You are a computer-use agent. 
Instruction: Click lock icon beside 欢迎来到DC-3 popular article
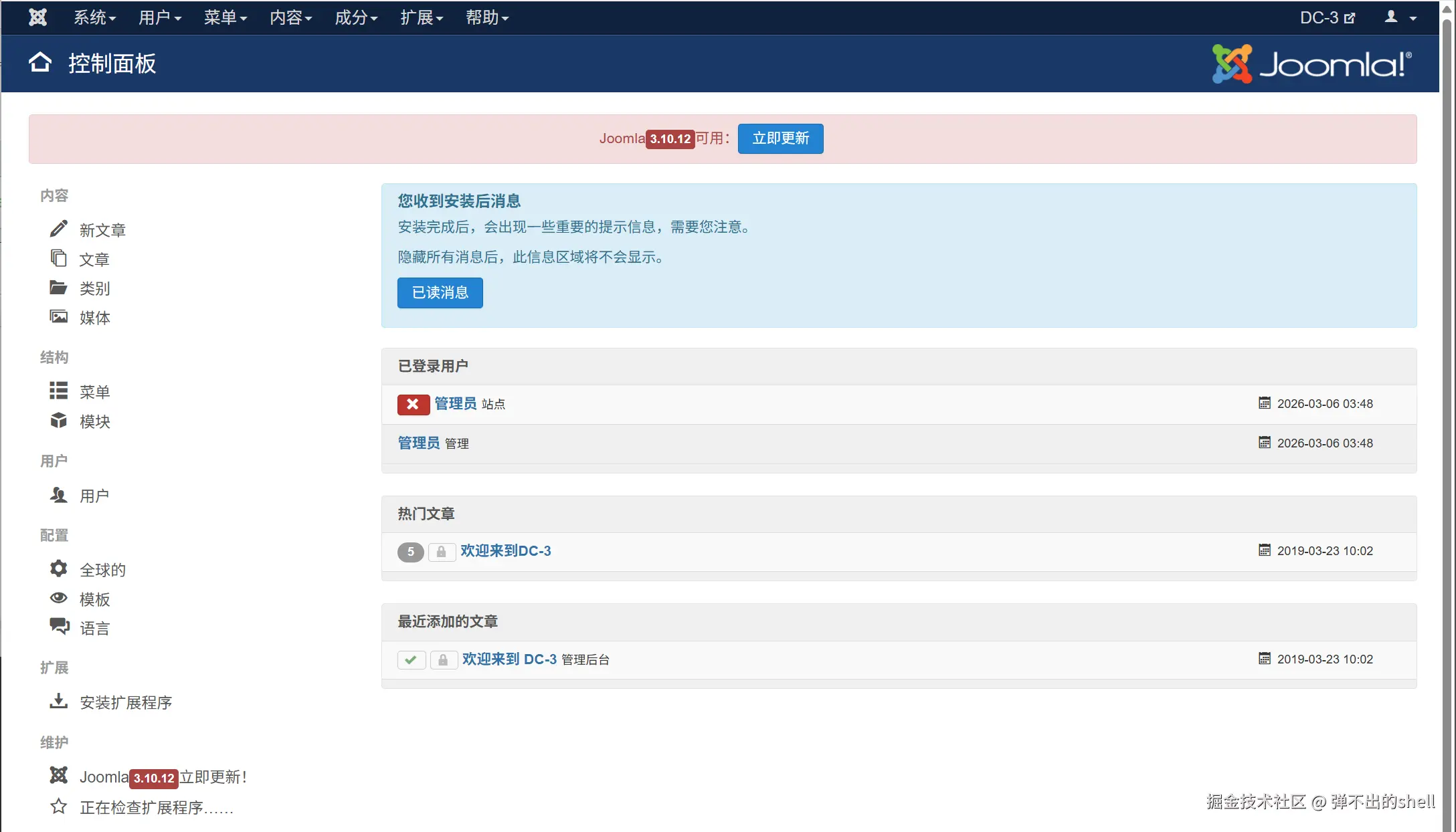(x=441, y=552)
